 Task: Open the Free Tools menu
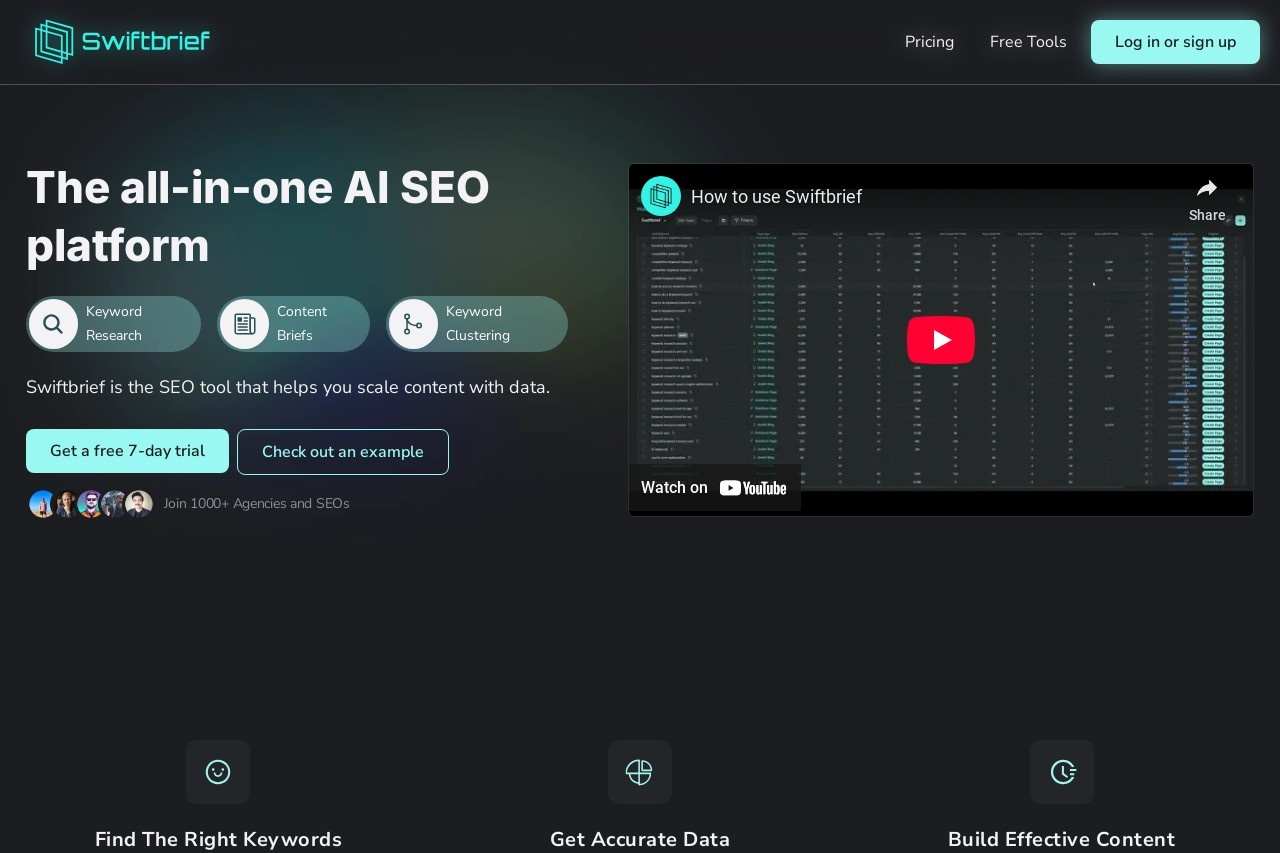click(x=1028, y=42)
